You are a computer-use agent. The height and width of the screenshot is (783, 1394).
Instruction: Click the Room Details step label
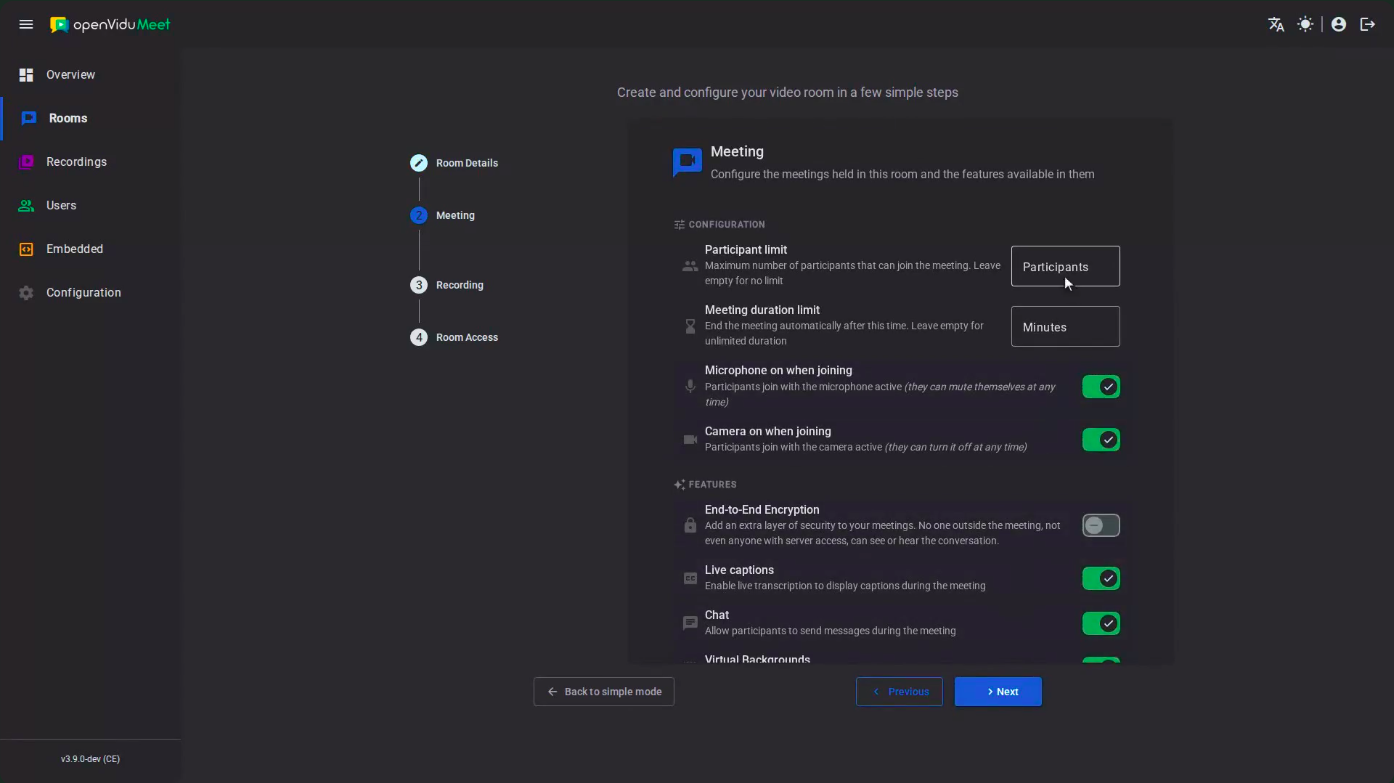pyautogui.click(x=467, y=163)
